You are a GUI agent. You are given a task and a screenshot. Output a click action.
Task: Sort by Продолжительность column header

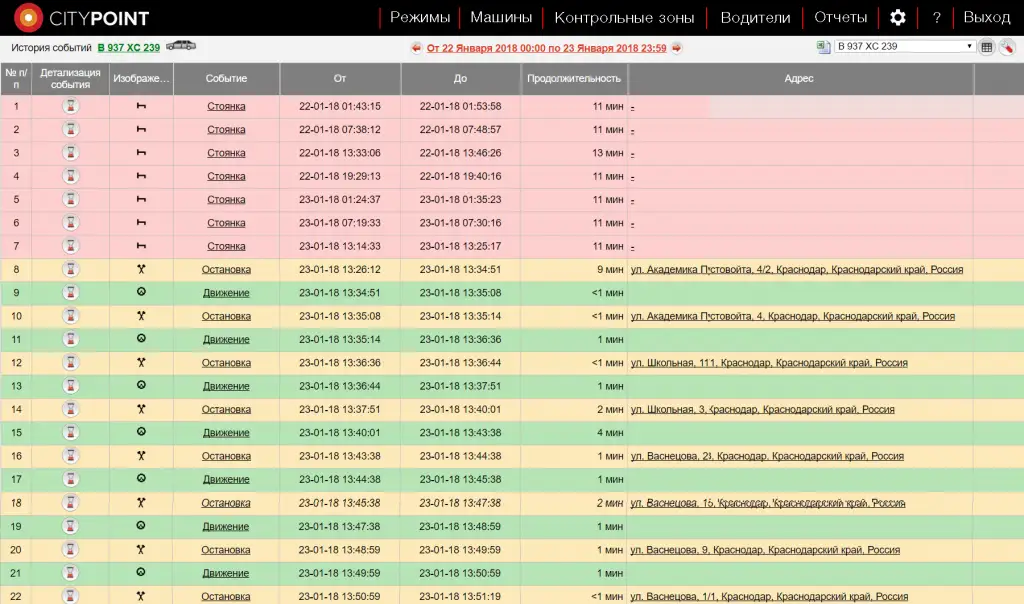click(x=574, y=78)
